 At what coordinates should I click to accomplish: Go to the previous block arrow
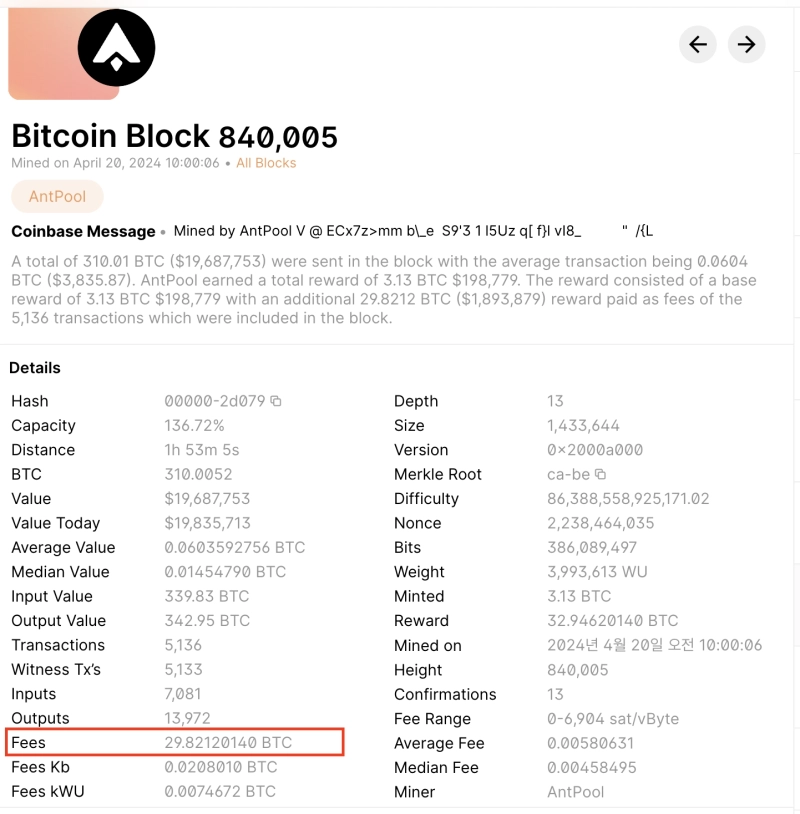pos(698,44)
